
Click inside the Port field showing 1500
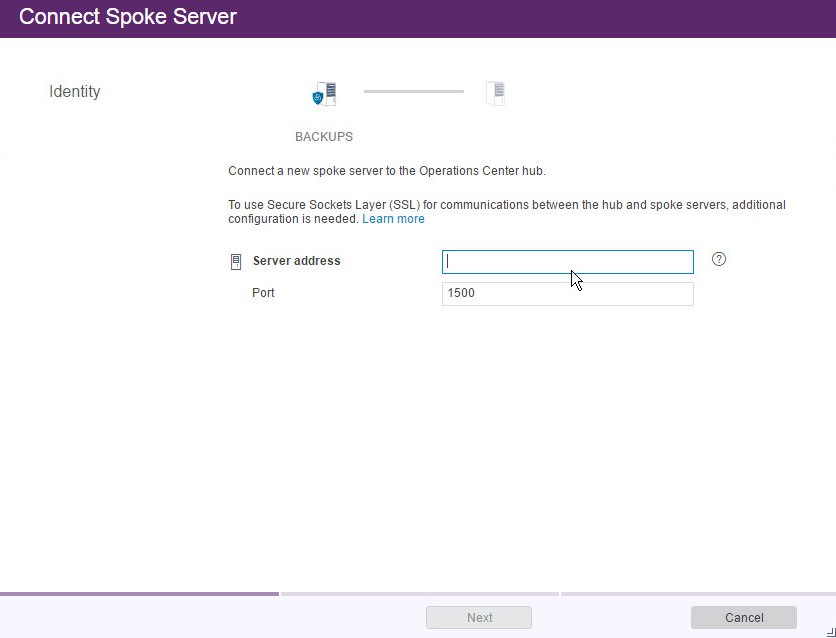click(567, 294)
